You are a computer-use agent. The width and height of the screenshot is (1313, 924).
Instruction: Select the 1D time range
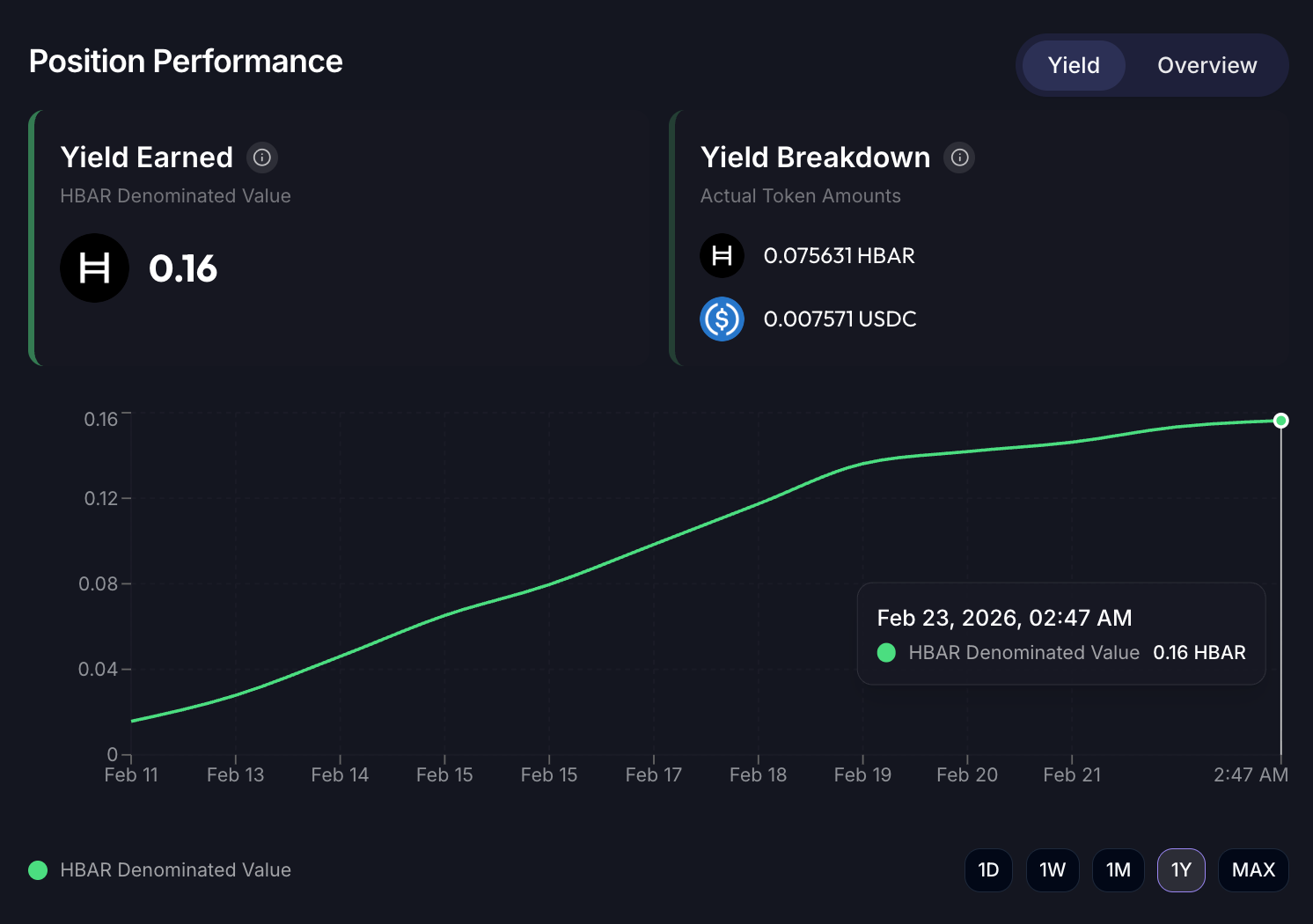coord(988,870)
